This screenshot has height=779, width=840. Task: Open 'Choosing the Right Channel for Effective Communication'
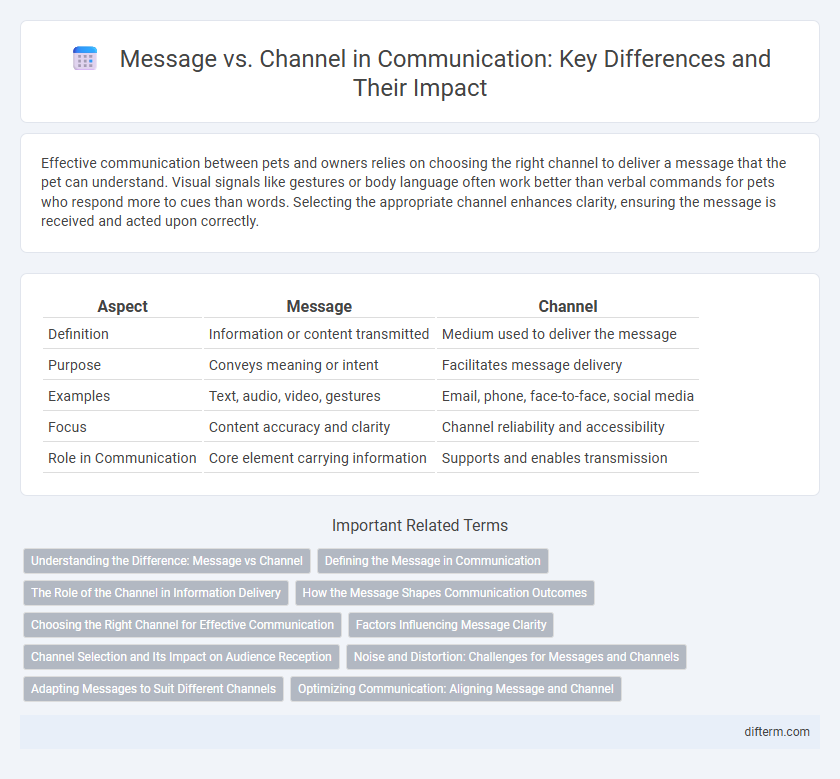[182, 625]
